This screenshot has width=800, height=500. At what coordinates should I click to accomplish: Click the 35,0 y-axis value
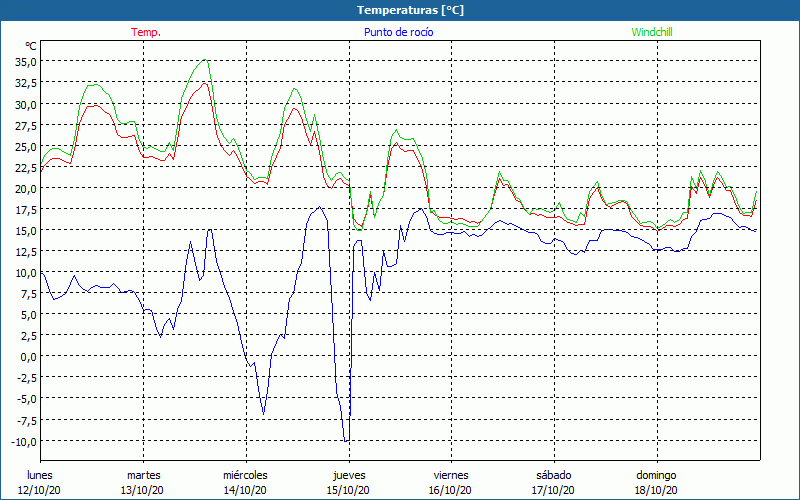coord(25,62)
